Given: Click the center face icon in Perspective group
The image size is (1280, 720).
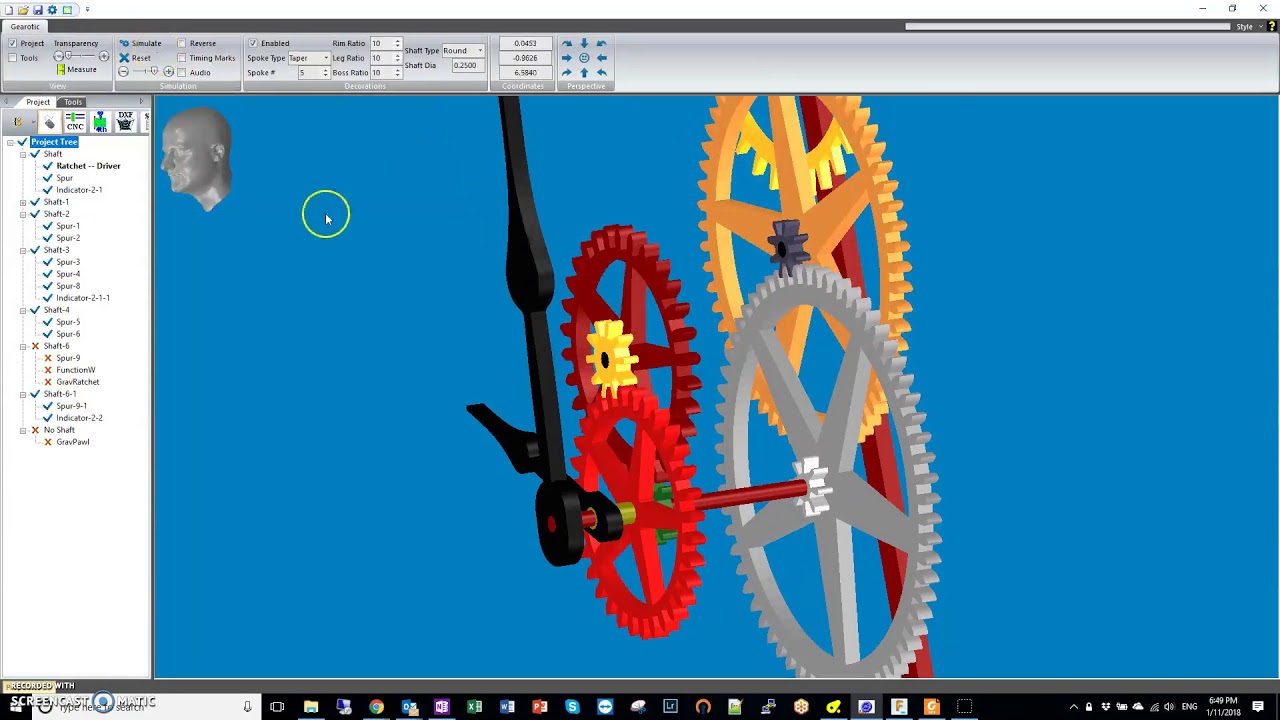Looking at the screenshot, I should click(x=584, y=58).
